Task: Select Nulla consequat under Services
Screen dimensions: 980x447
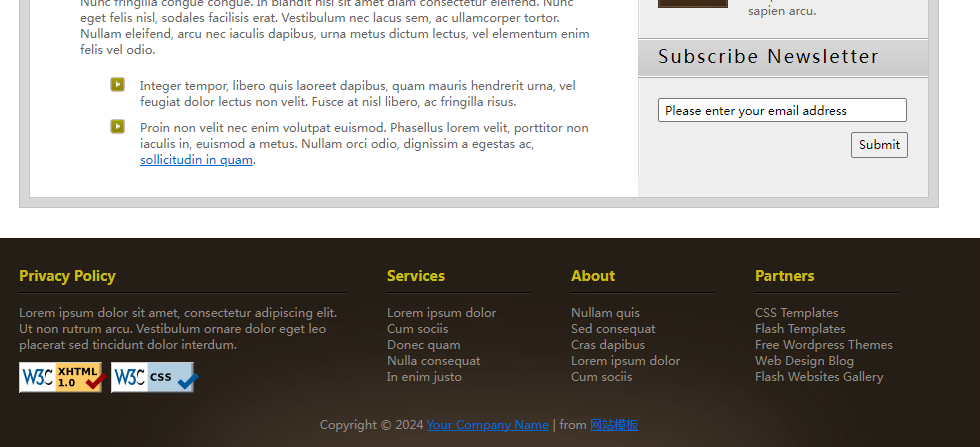Action: (x=433, y=361)
